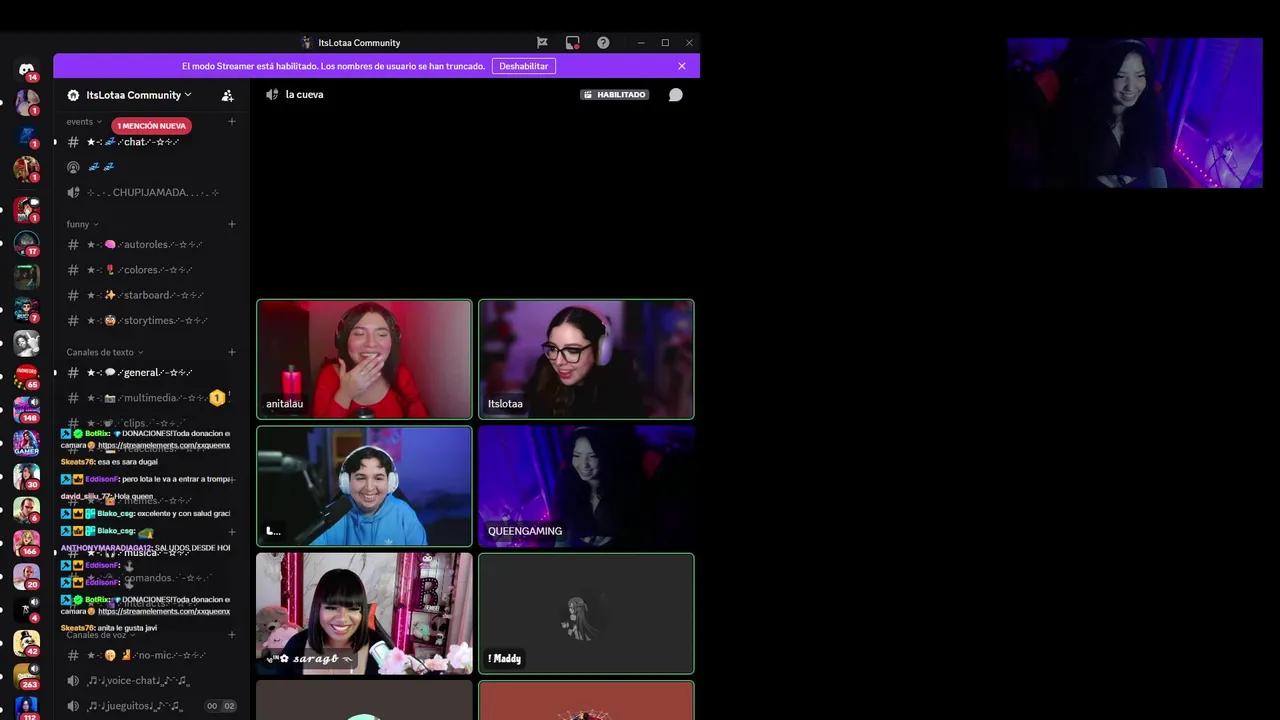The image size is (1280, 720).
Task: Open the multimedia channel
Action: point(150,398)
